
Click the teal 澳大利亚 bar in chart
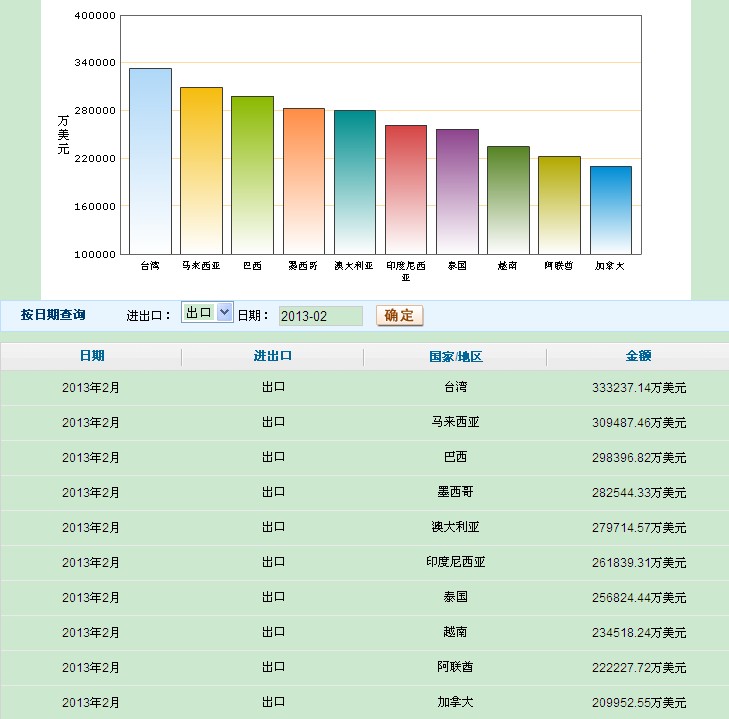tap(355, 182)
